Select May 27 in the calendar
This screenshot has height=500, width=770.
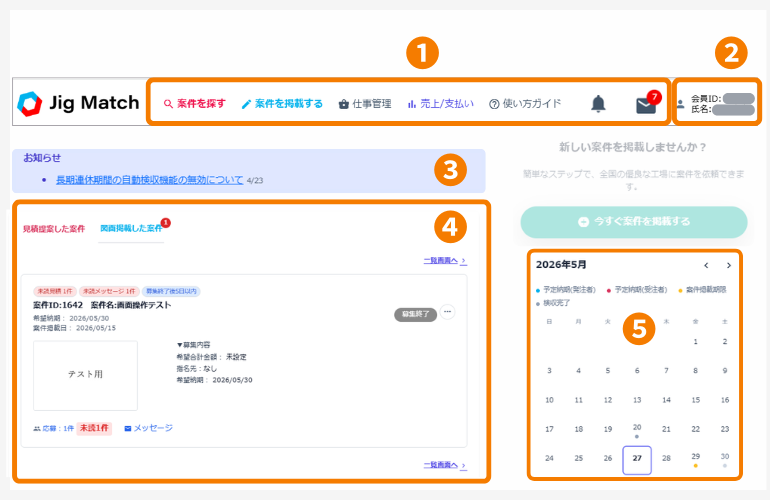[x=637, y=460]
